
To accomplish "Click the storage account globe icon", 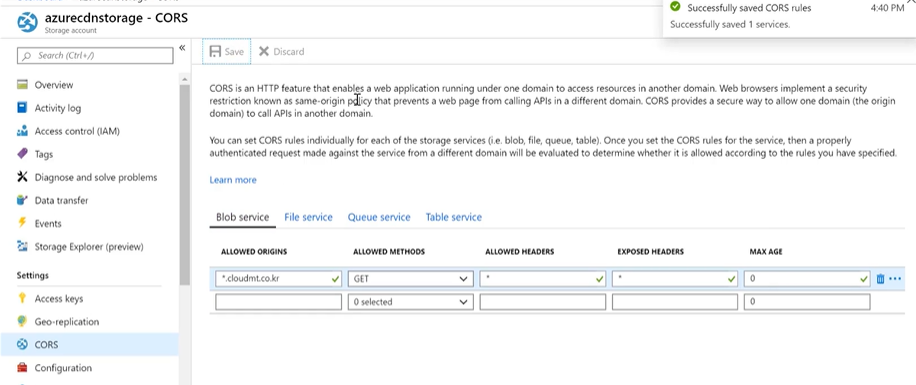I will (27, 23).
